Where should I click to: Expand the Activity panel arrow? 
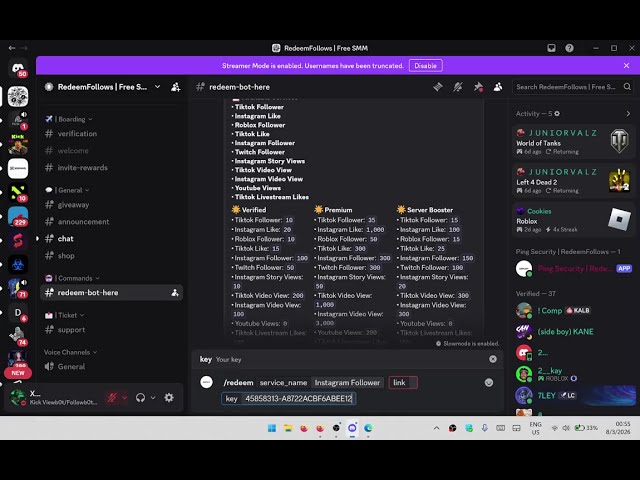tap(628, 114)
